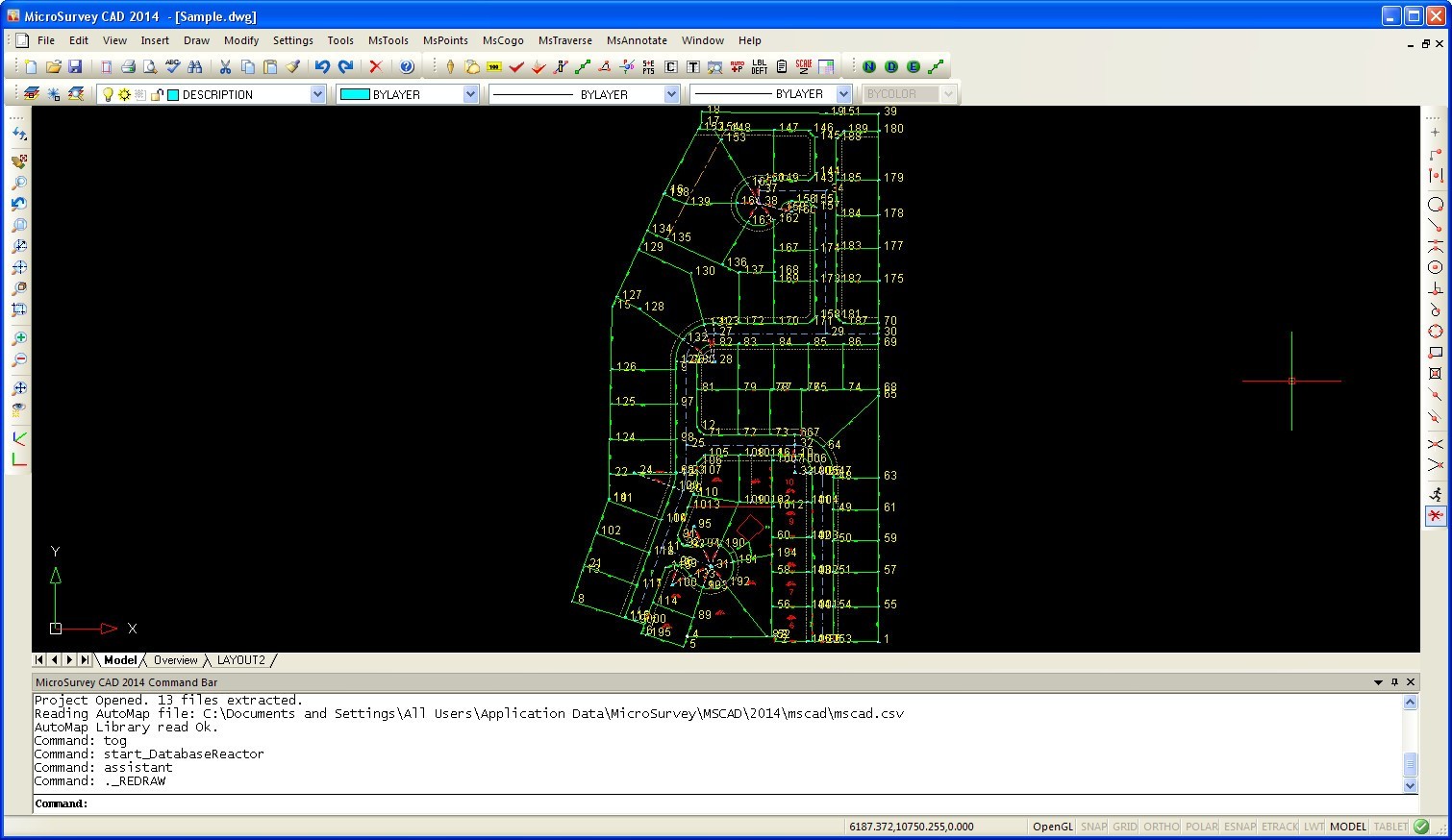Open Print Preview icon

click(x=149, y=66)
